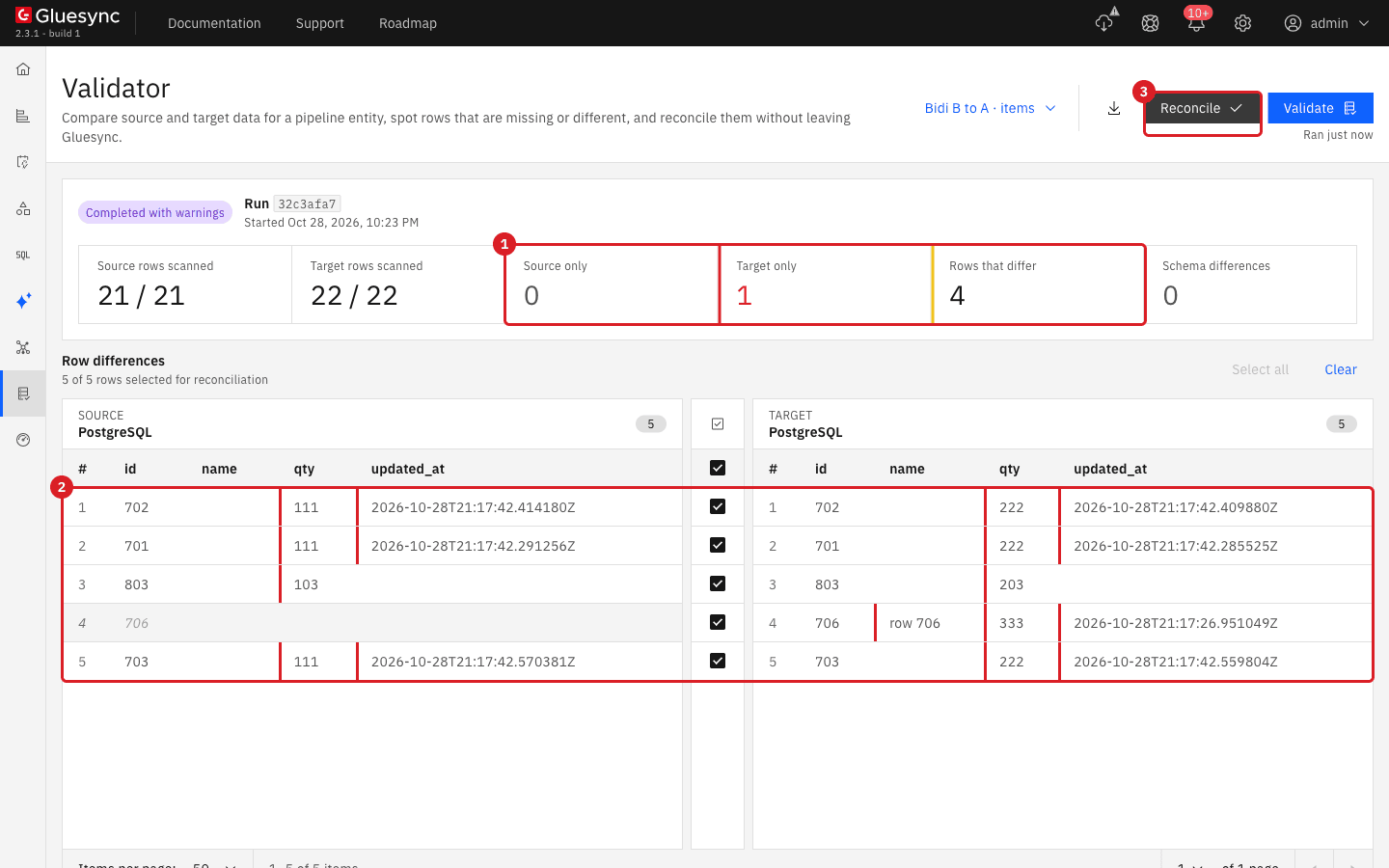Uncheck the checkbox for row id 803
This screenshot has width=1389, height=868.
tap(718, 583)
